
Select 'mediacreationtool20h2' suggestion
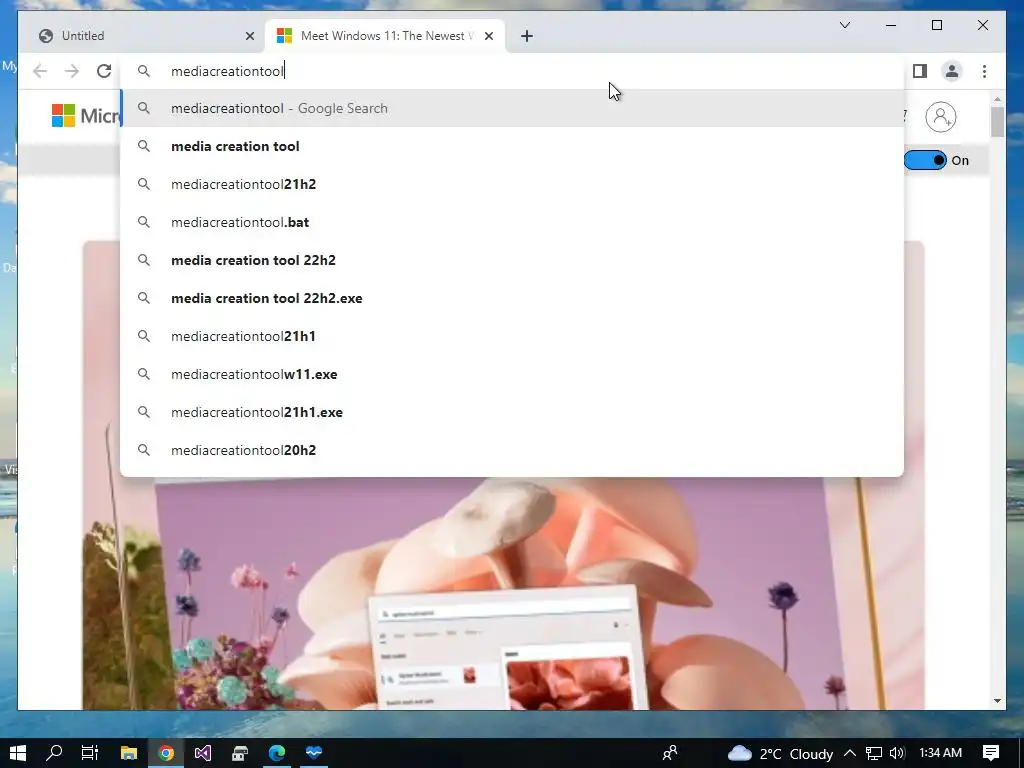[512, 450]
